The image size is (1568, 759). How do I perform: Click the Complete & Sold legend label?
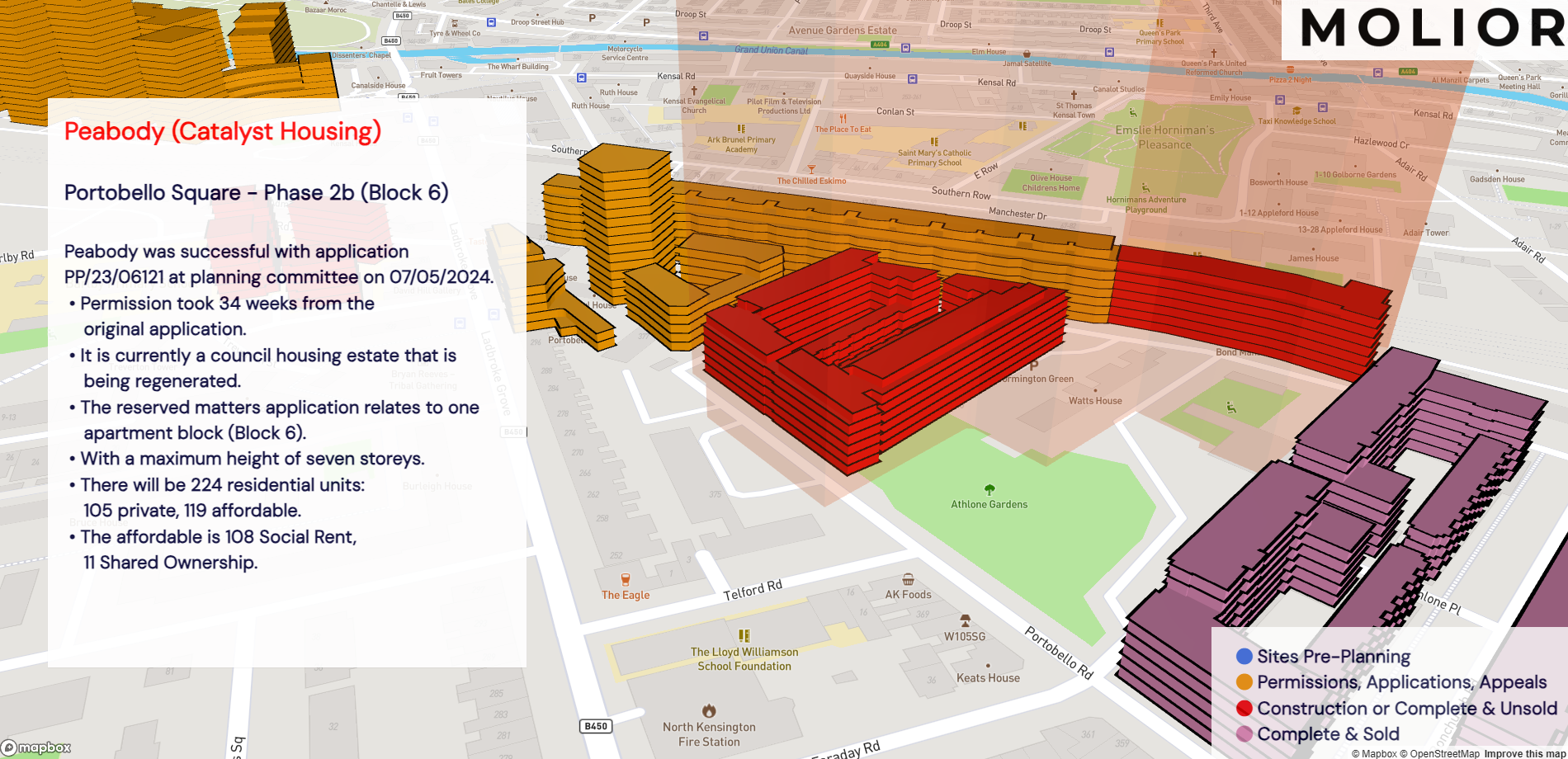point(1328,734)
